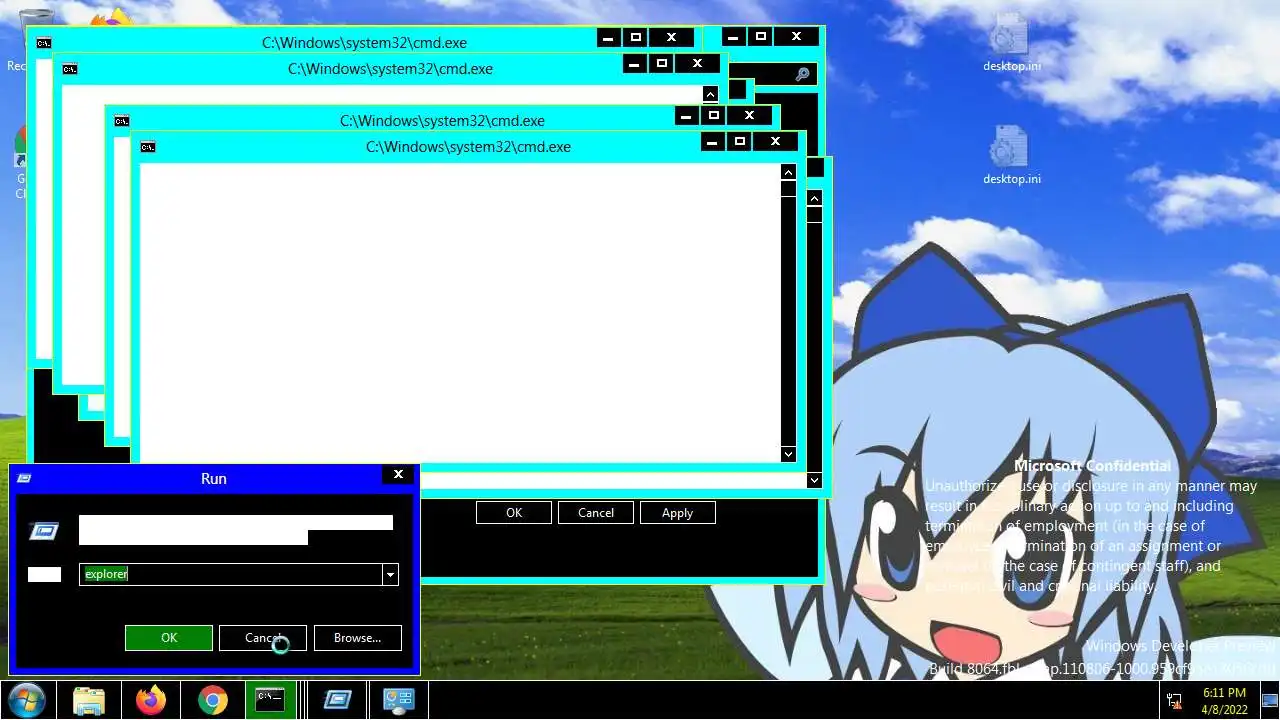Click the OK button in Run dialog
Image resolution: width=1280 pixels, height=720 pixels.
(169, 638)
